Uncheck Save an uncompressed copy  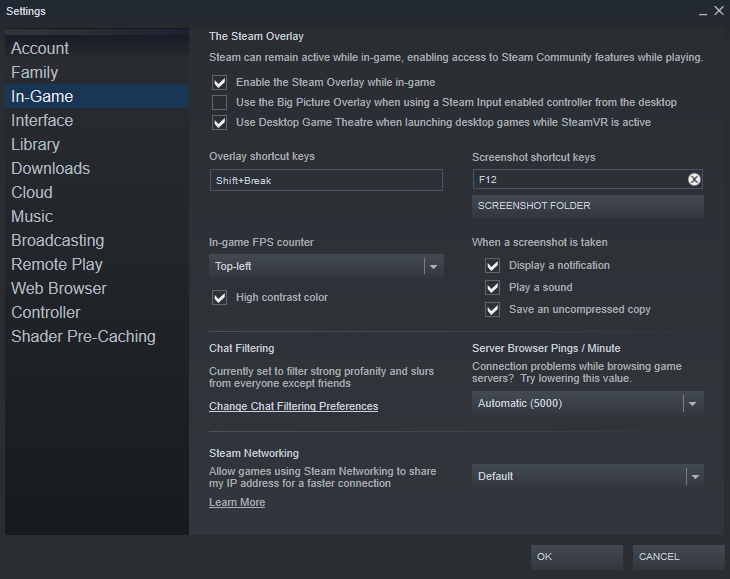click(492, 309)
